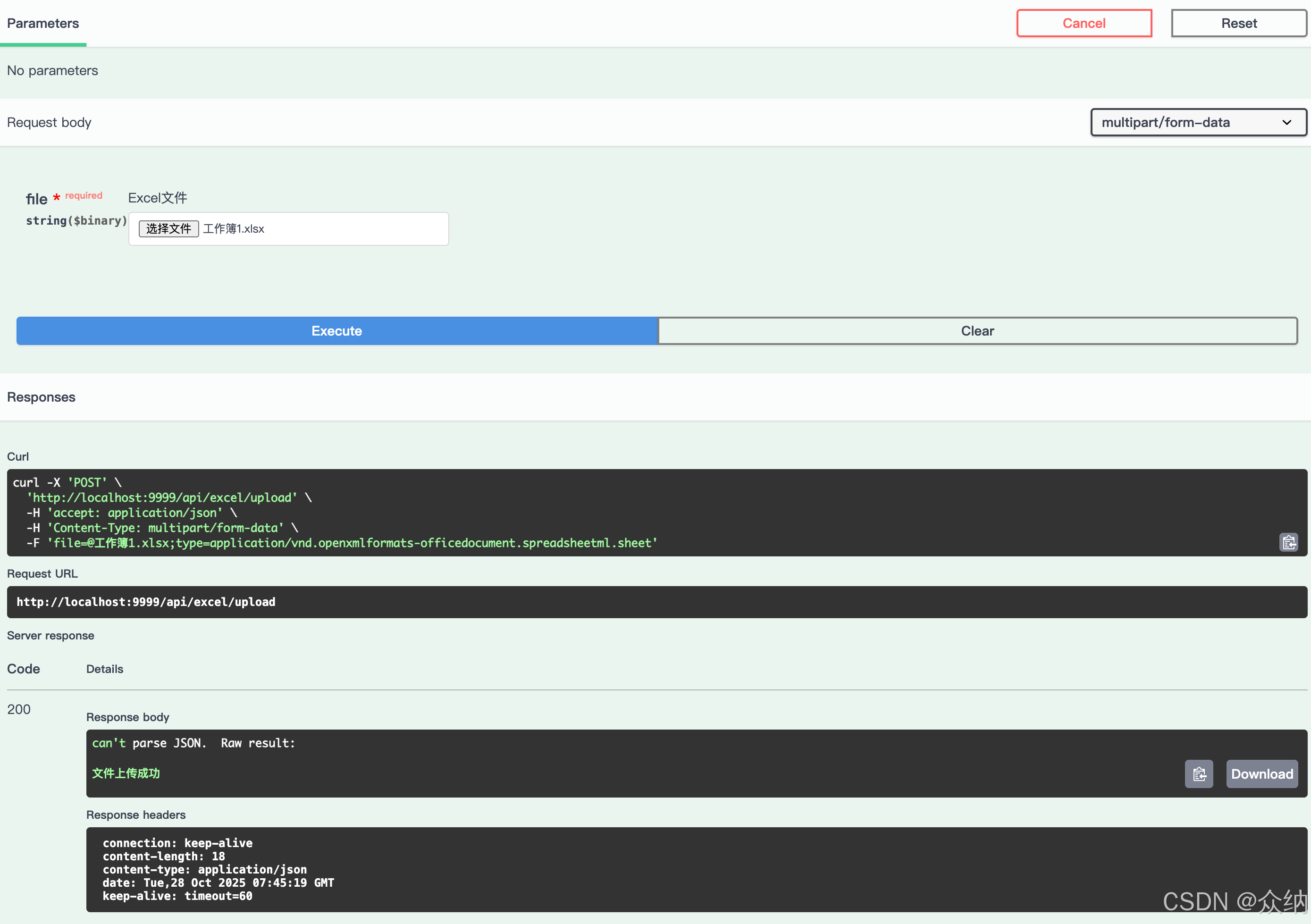Viewport: 1311px width, 924px height.
Task: Click the Request URL text box
Action: [x=656, y=602]
